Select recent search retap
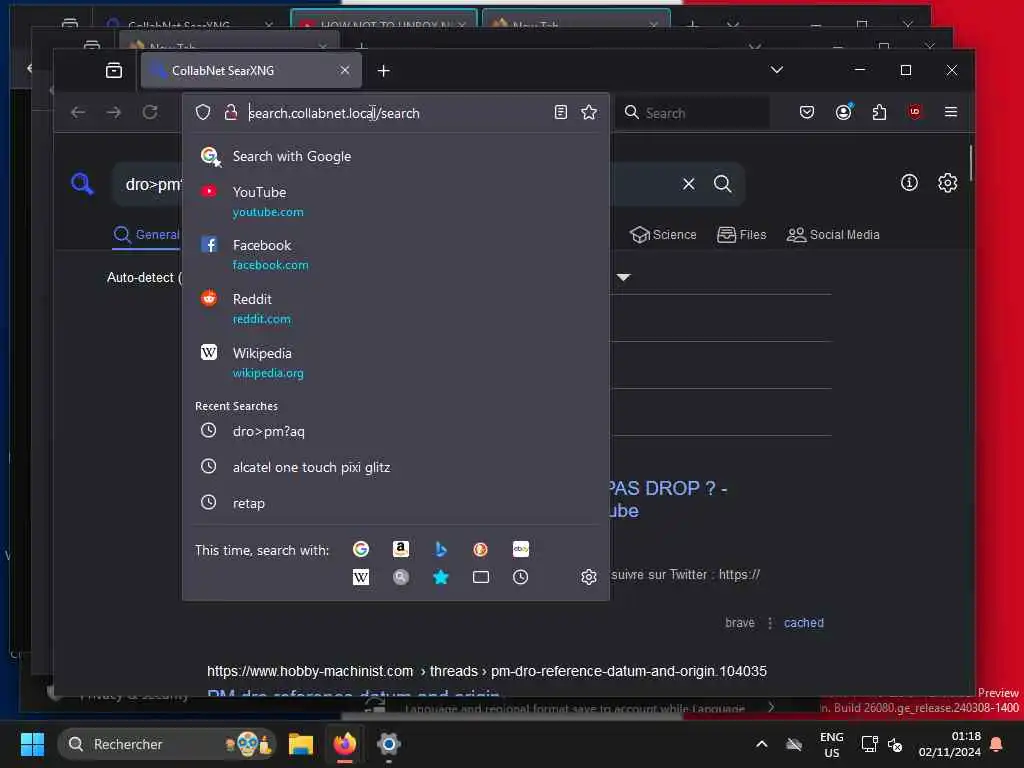Screen dimensions: 1024x768 pos(396,503)
